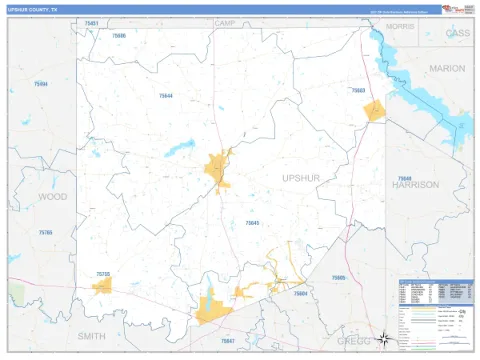Screen dimensions: 480x360
Task: Select ZIP code label 75765
Action: (x=46, y=232)
